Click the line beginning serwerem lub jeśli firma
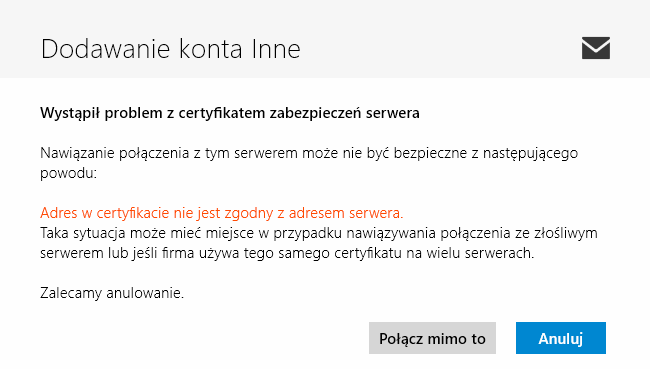This screenshot has height=369, width=650. [287, 253]
